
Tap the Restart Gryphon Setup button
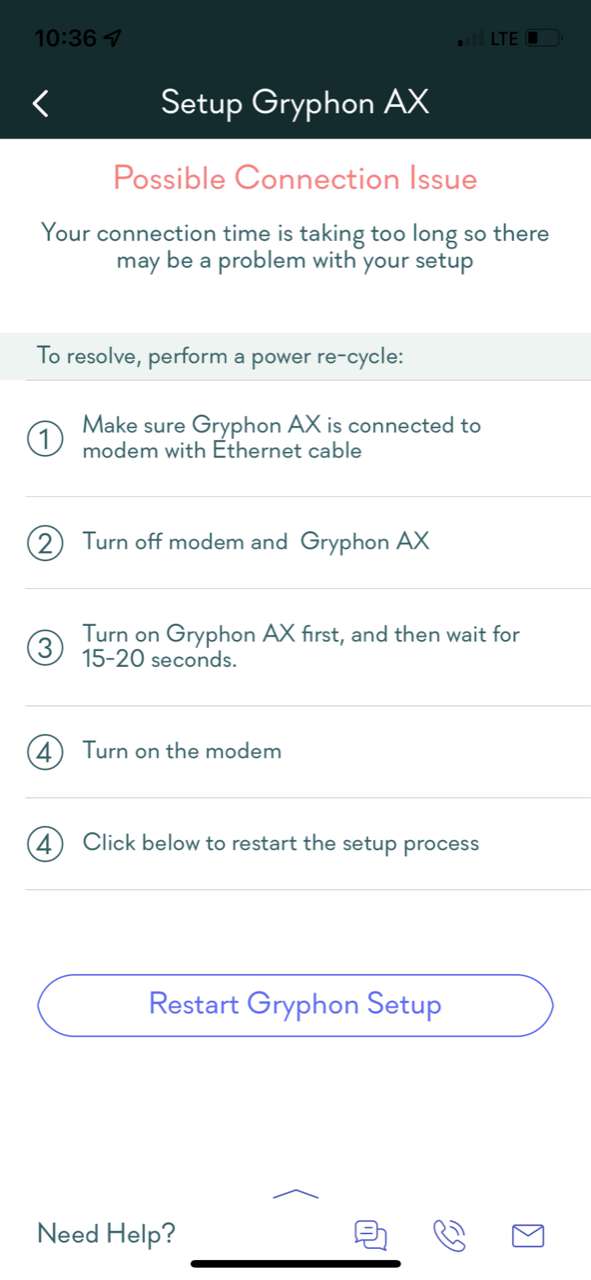tap(295, 1005)
